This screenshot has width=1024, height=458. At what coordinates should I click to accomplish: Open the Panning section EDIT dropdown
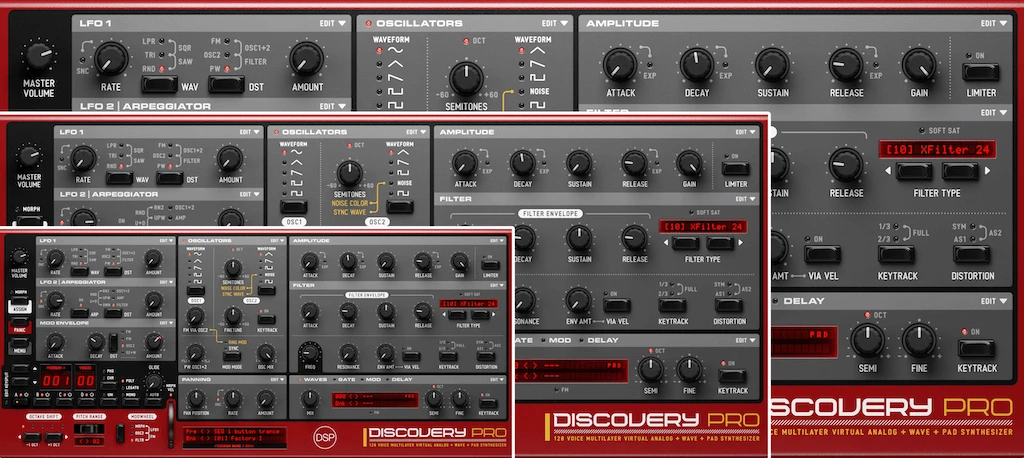coord(276,378)
